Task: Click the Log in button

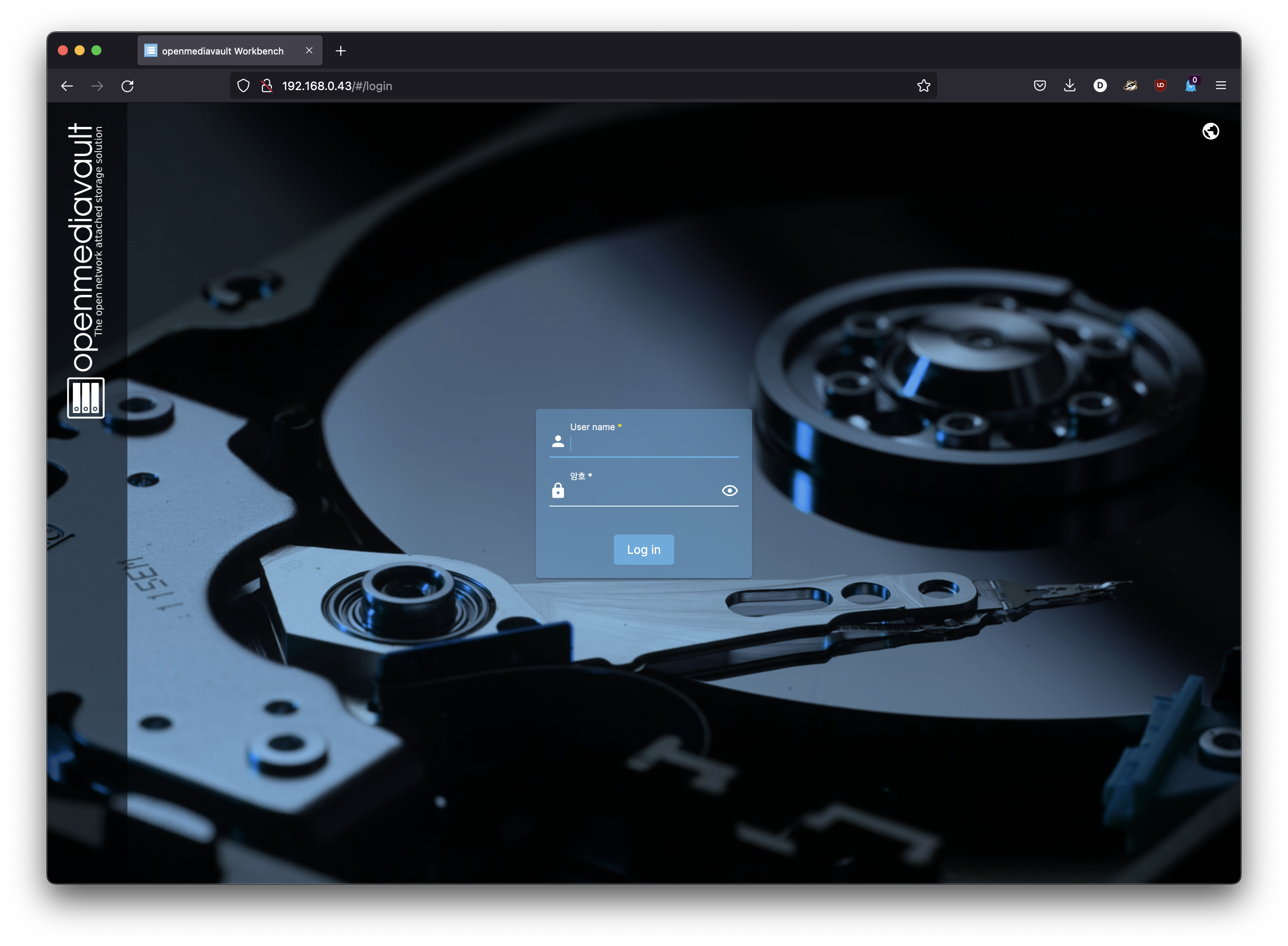Action: [x=643, y=550]
